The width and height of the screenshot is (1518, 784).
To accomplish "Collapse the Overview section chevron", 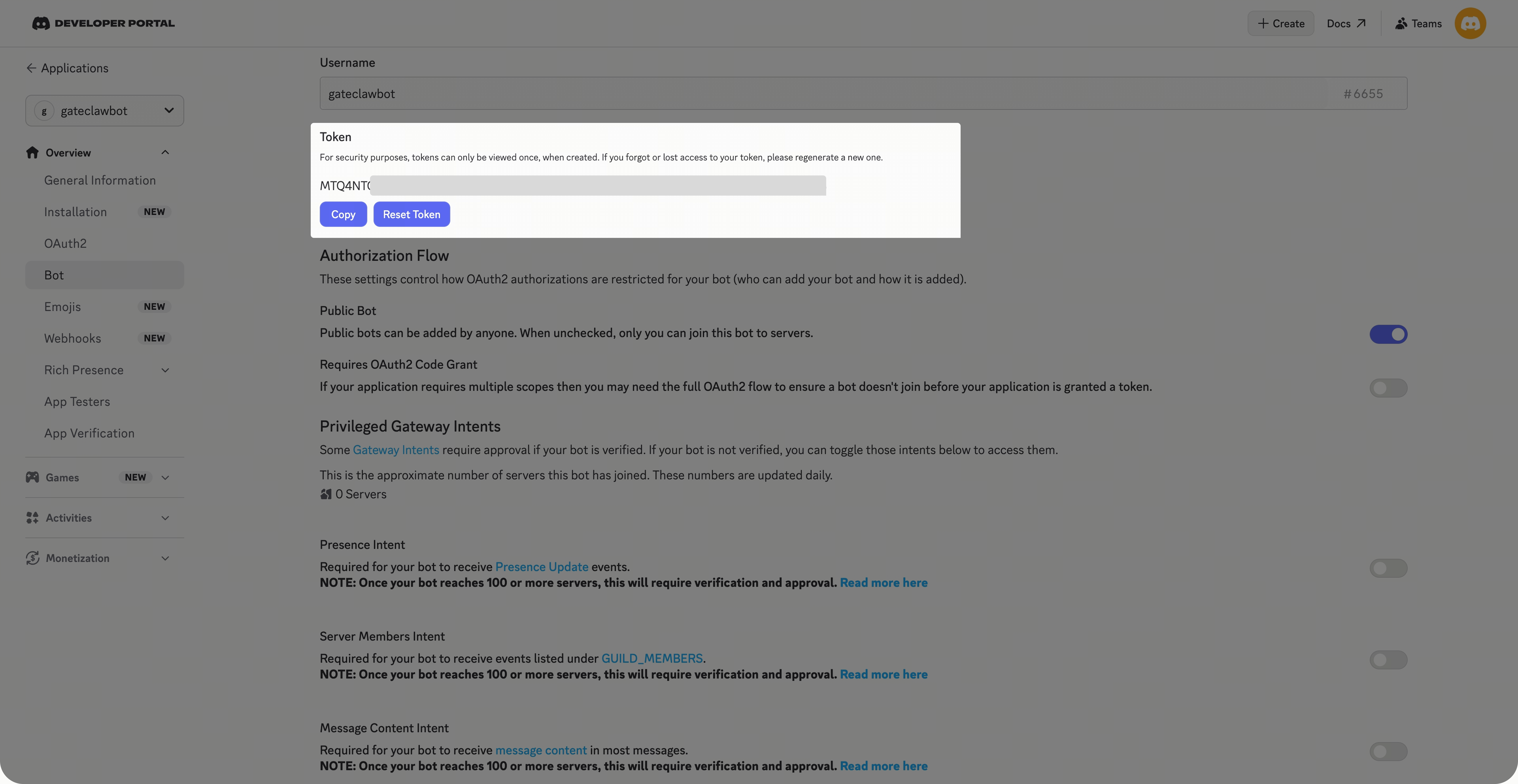I will (165, 153).
